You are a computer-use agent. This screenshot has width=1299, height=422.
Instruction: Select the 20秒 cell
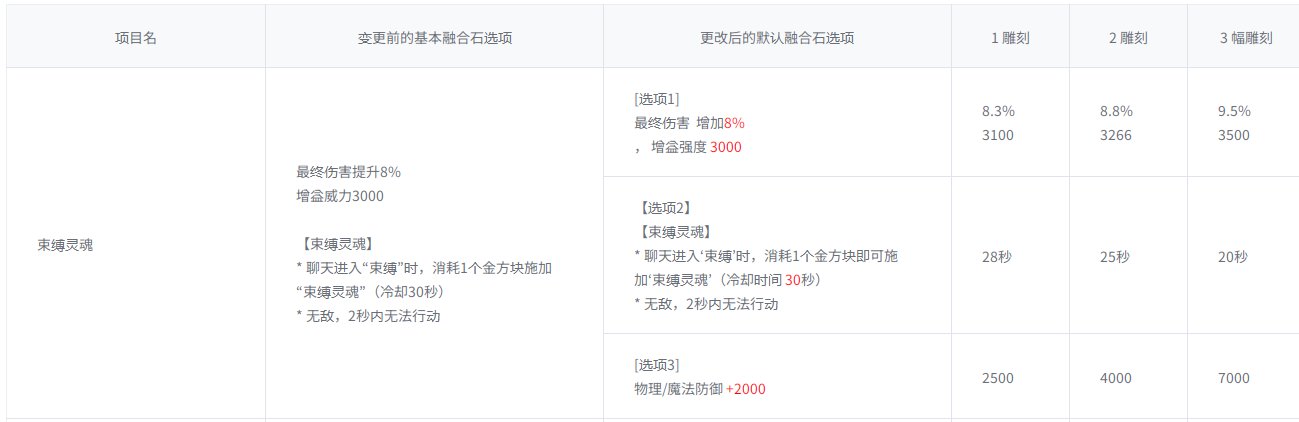(x=1233, y=256)
